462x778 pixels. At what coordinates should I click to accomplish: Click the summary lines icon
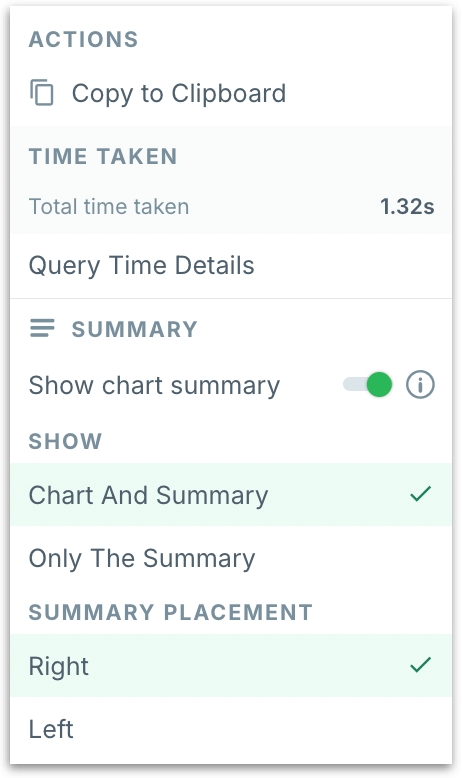[42, 328]
